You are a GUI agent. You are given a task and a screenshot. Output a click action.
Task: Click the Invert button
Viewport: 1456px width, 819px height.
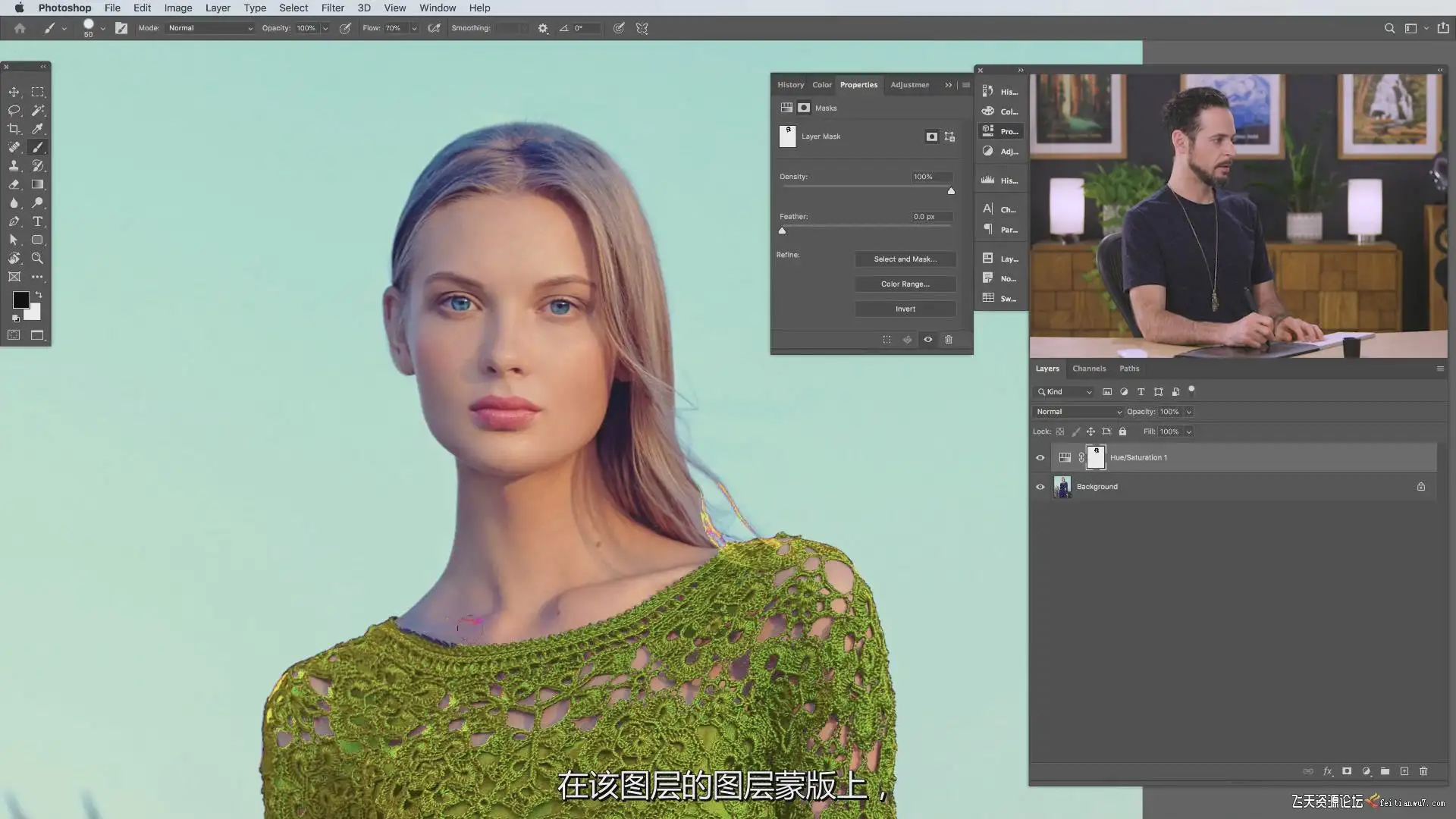tap(905, 309)
